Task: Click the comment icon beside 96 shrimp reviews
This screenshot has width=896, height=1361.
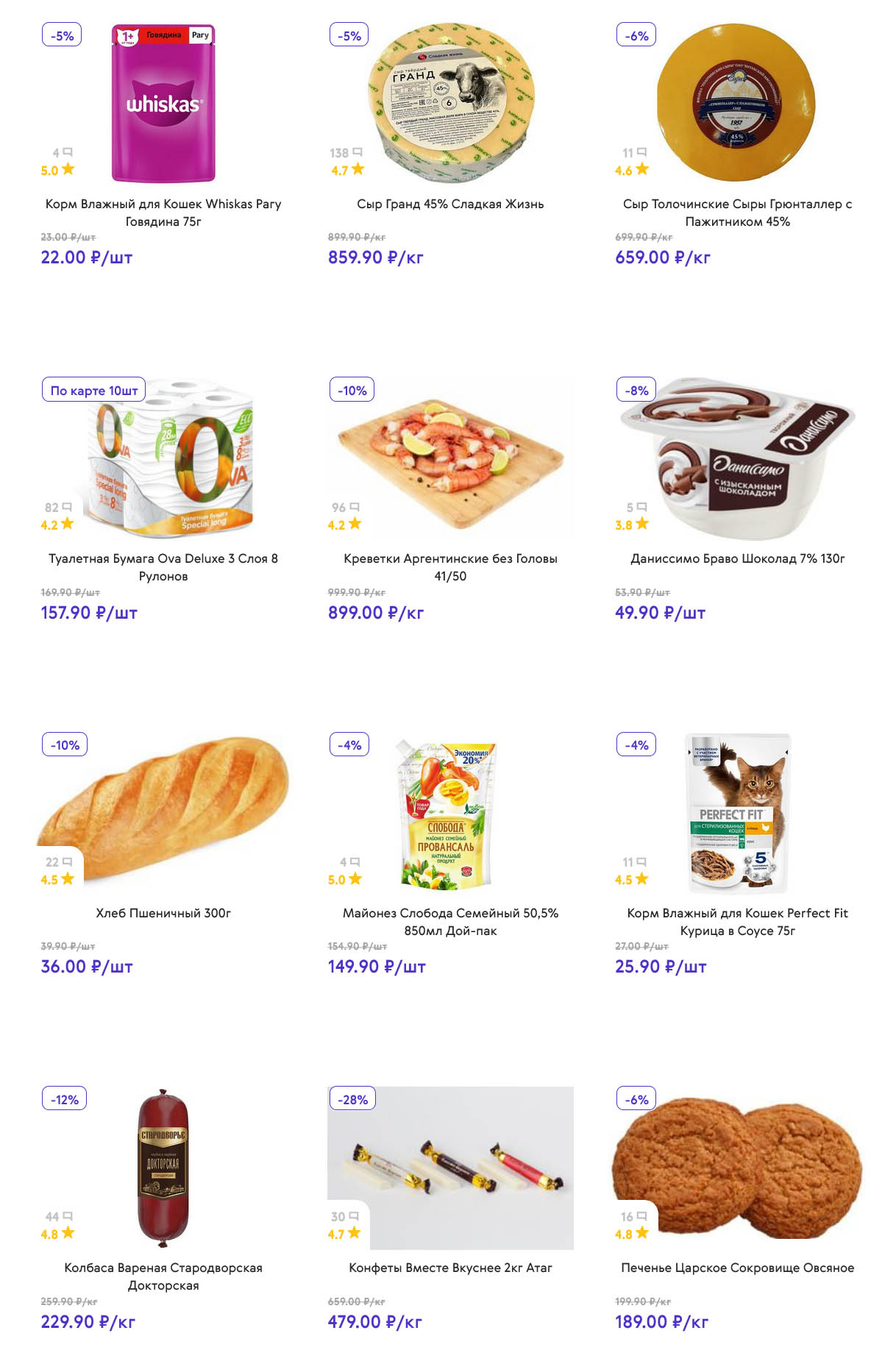Action: point(355,507)
